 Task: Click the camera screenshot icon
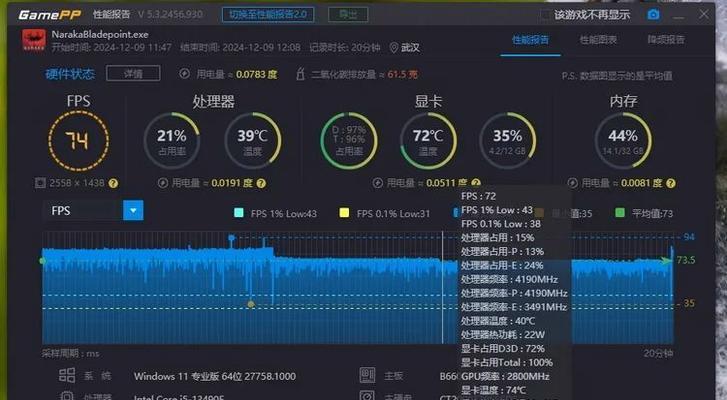click(653, 14)
